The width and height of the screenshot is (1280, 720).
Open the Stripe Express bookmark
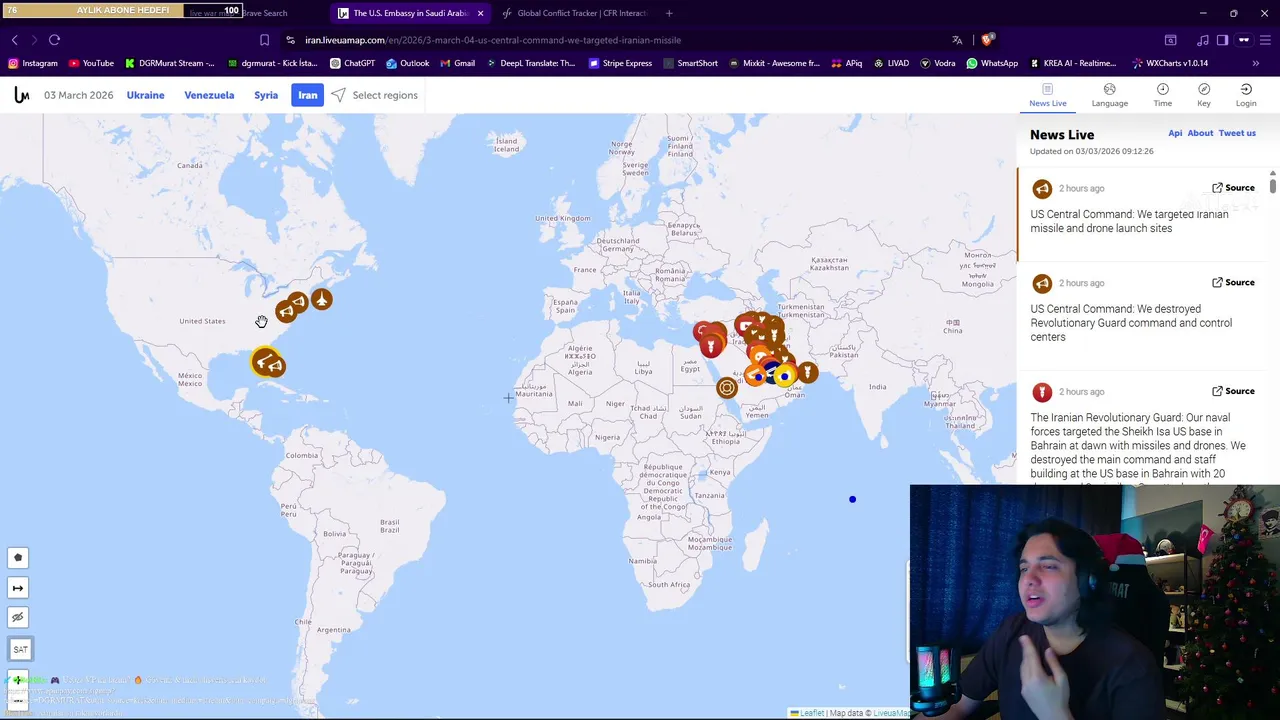620,63
